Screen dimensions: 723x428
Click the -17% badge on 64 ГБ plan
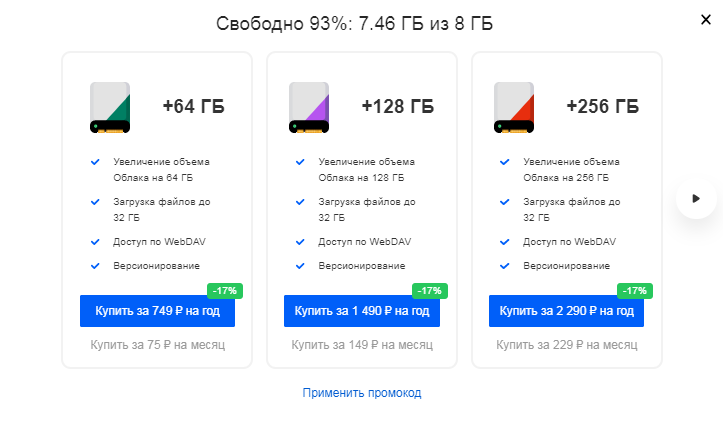tap(225, 291)
